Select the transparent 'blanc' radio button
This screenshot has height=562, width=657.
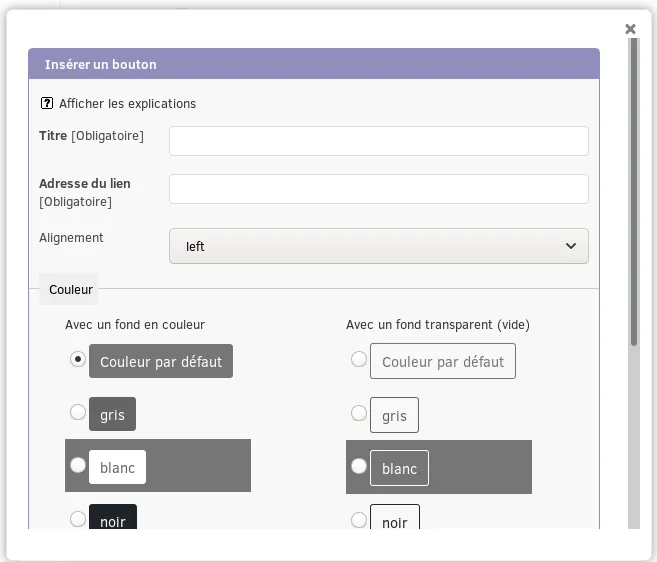click(x=359, y=466)
